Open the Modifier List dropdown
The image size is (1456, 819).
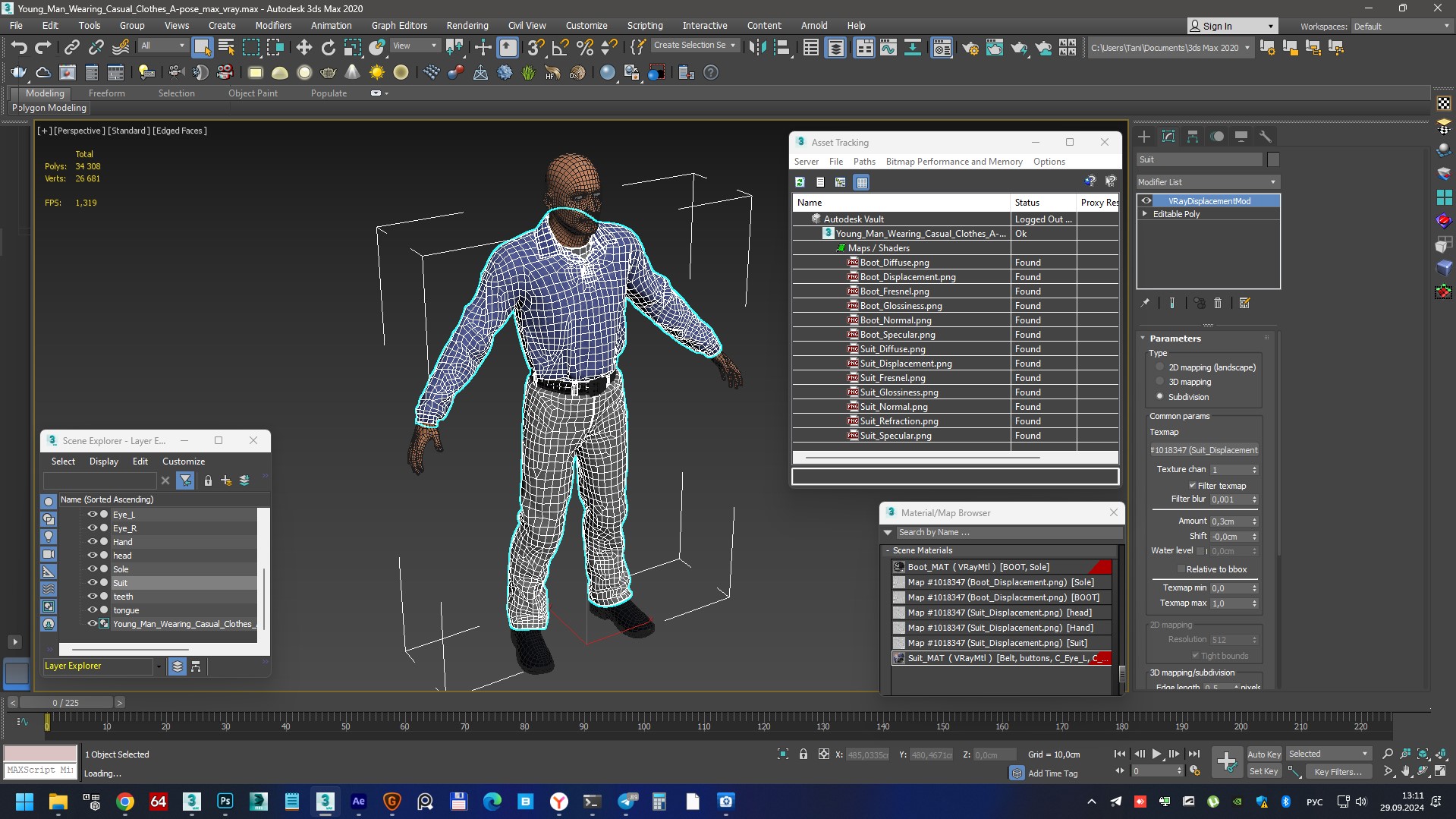1207,182
